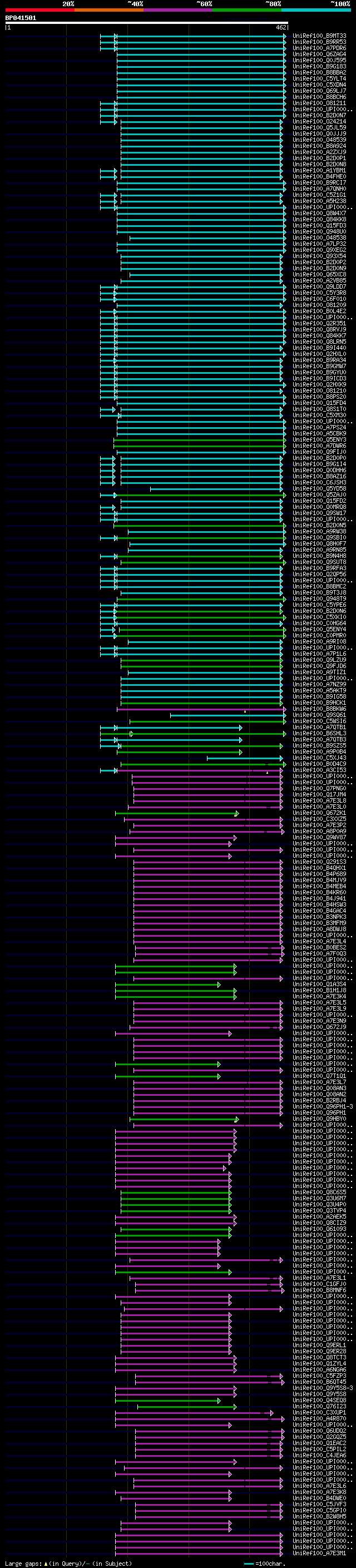Choose hit UniRef100_A7QNH0

point(319,189)
